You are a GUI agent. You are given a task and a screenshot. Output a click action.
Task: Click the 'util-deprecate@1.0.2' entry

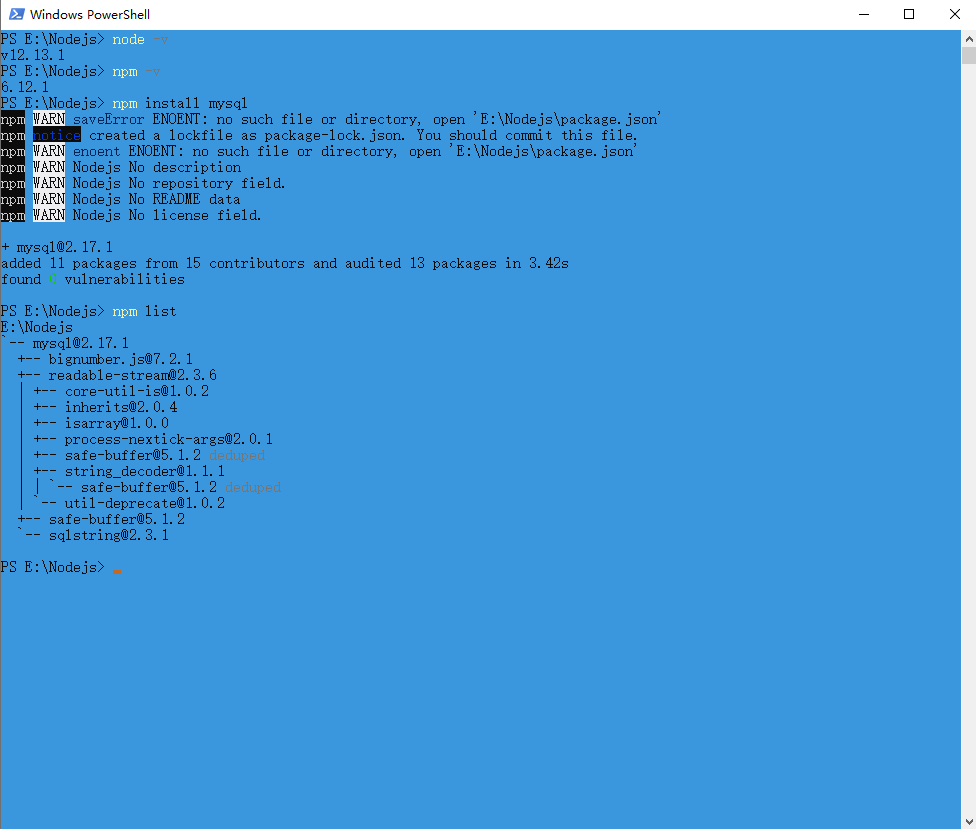pyautogui.click(x=145, y=503)
